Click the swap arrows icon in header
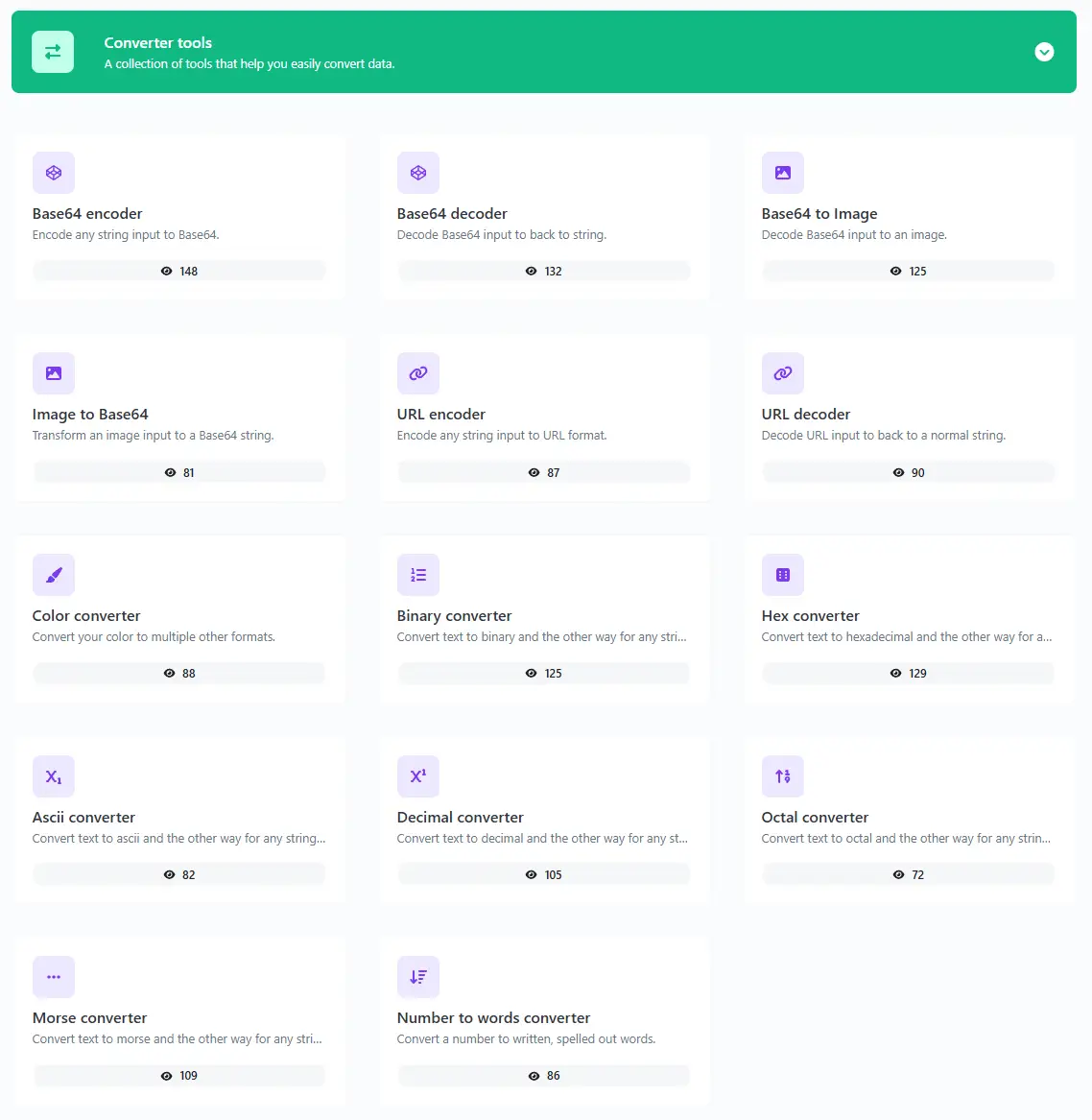The image size is (1092, 1120). point(53,52)
